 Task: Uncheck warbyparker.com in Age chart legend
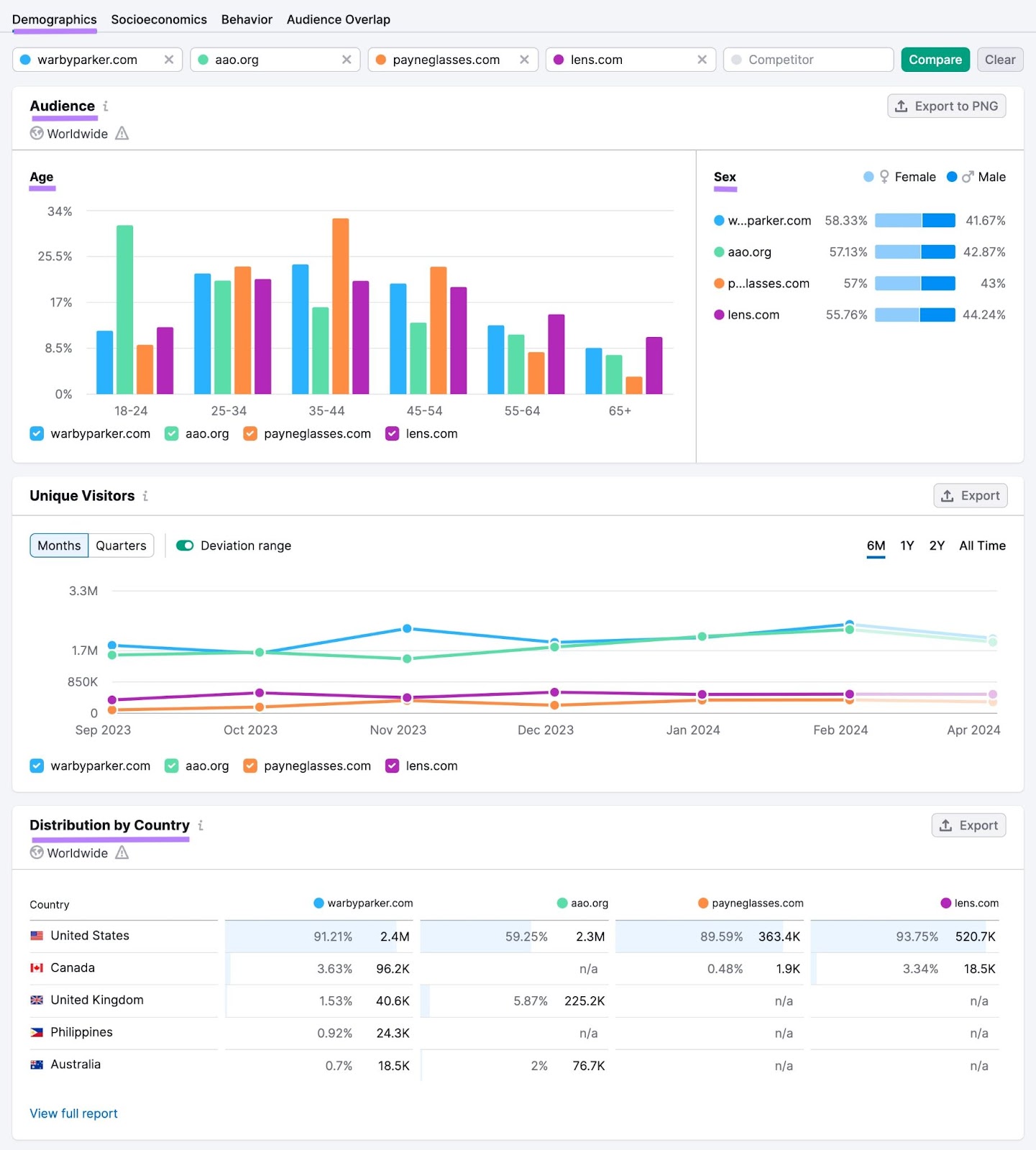[x=37, y=434]
